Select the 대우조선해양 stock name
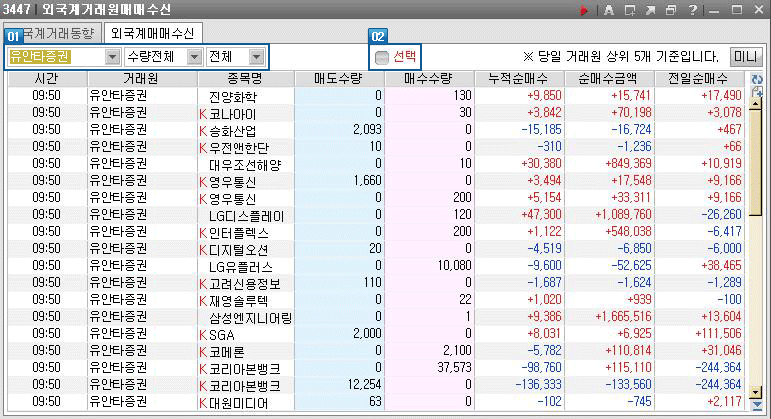Image resolution: width=771 pixels, height=419 pixels. click(245, 165)
